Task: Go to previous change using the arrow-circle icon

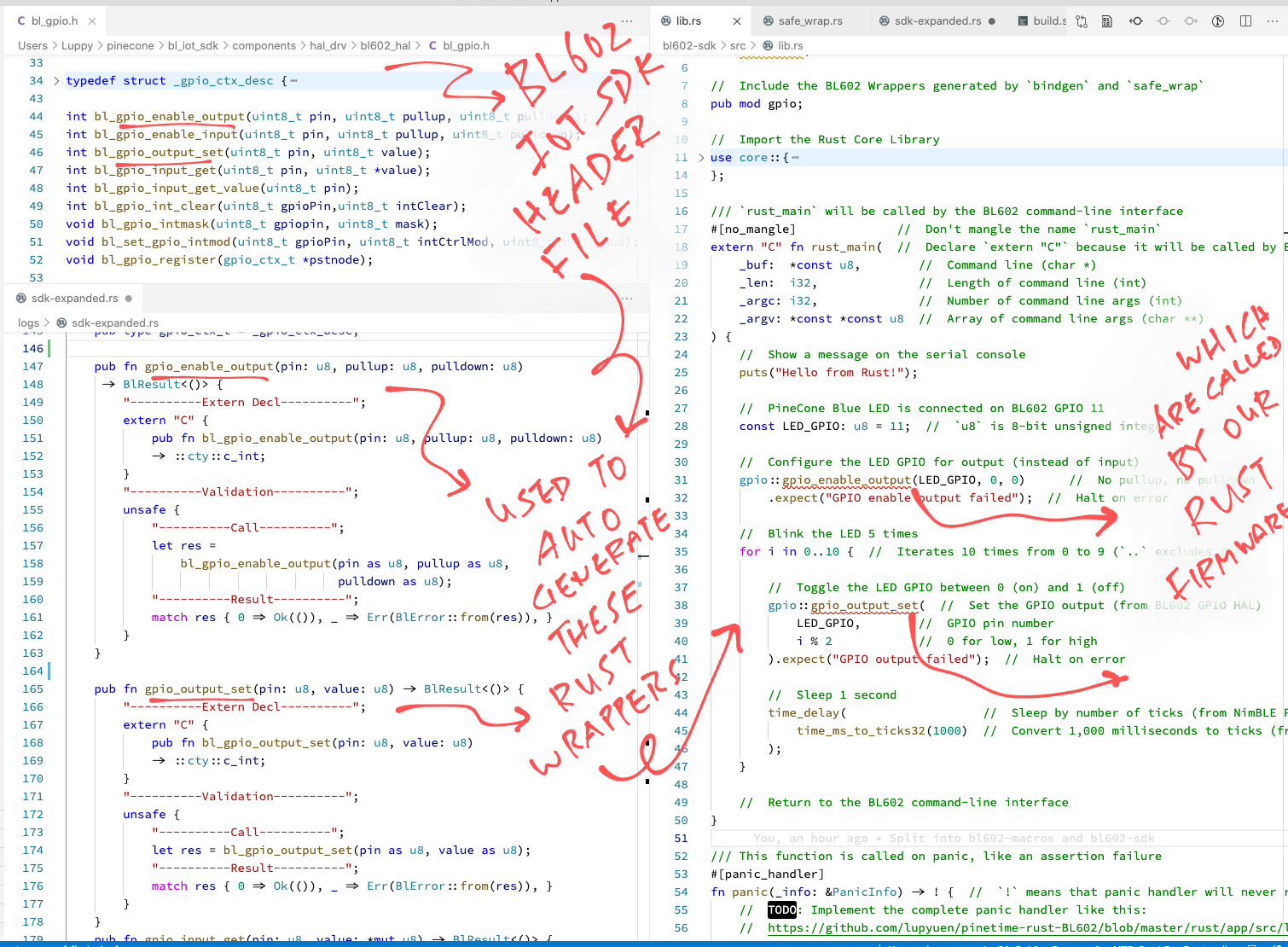Action: point(1134,20)
